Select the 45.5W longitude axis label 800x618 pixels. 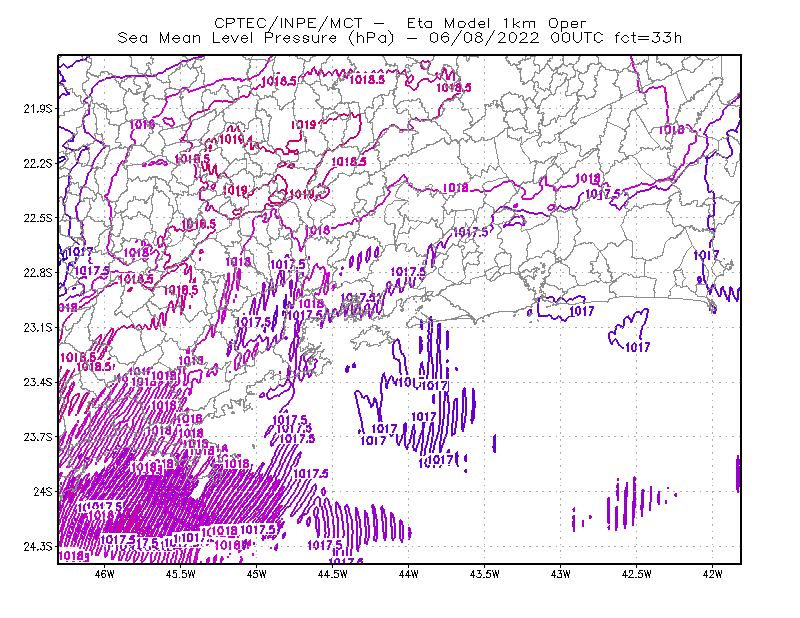click(x=181, y=574)
